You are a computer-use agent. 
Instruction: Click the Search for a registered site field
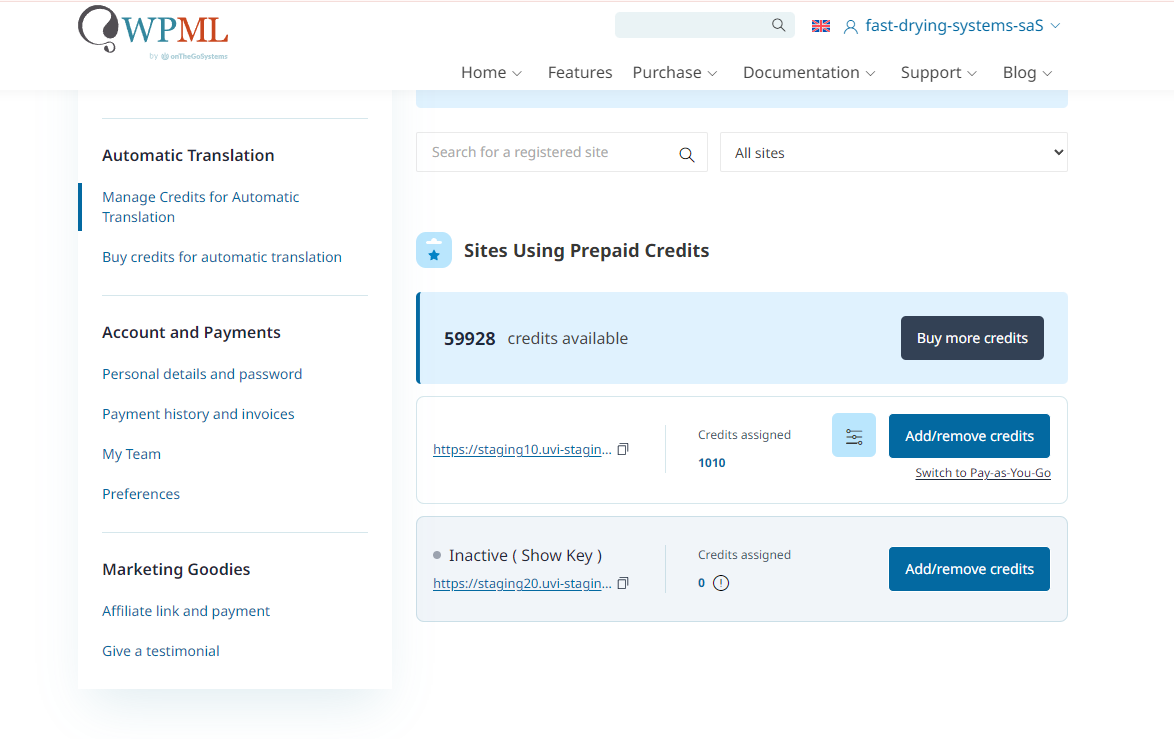(550, 153)
